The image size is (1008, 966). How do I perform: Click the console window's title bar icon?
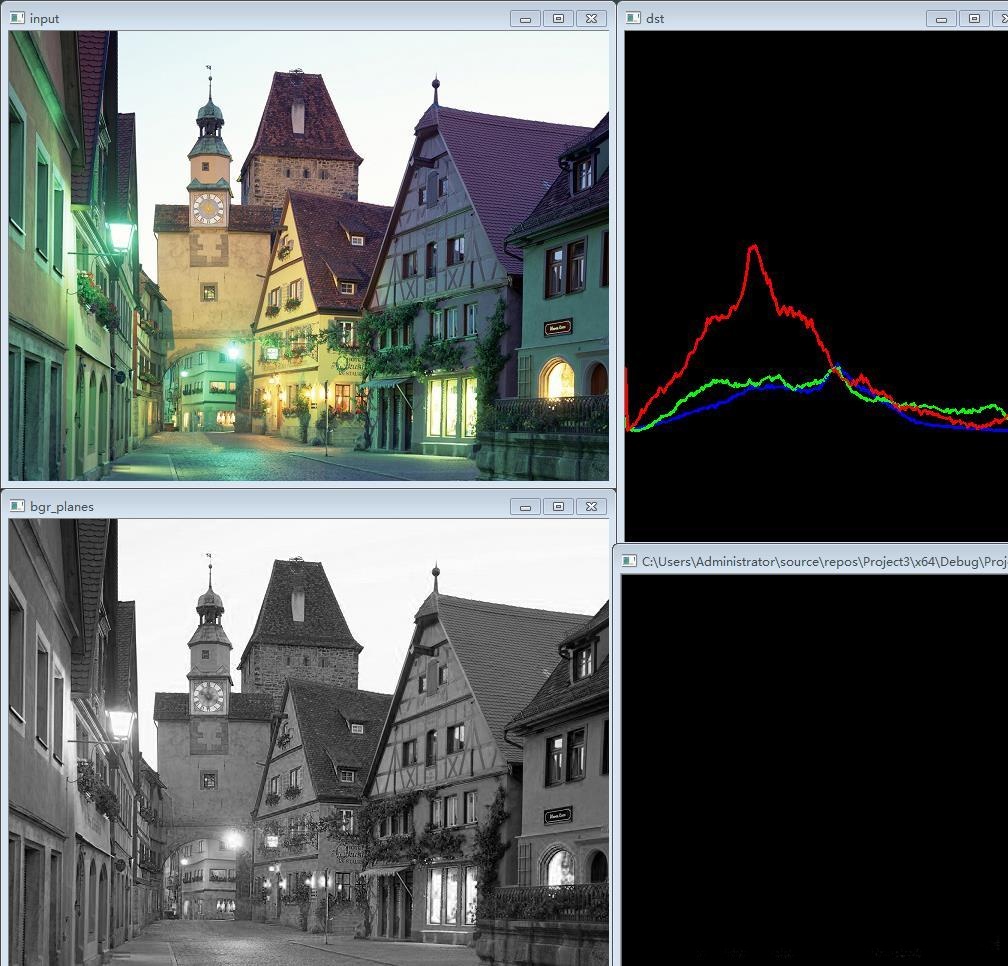[629, 561]
